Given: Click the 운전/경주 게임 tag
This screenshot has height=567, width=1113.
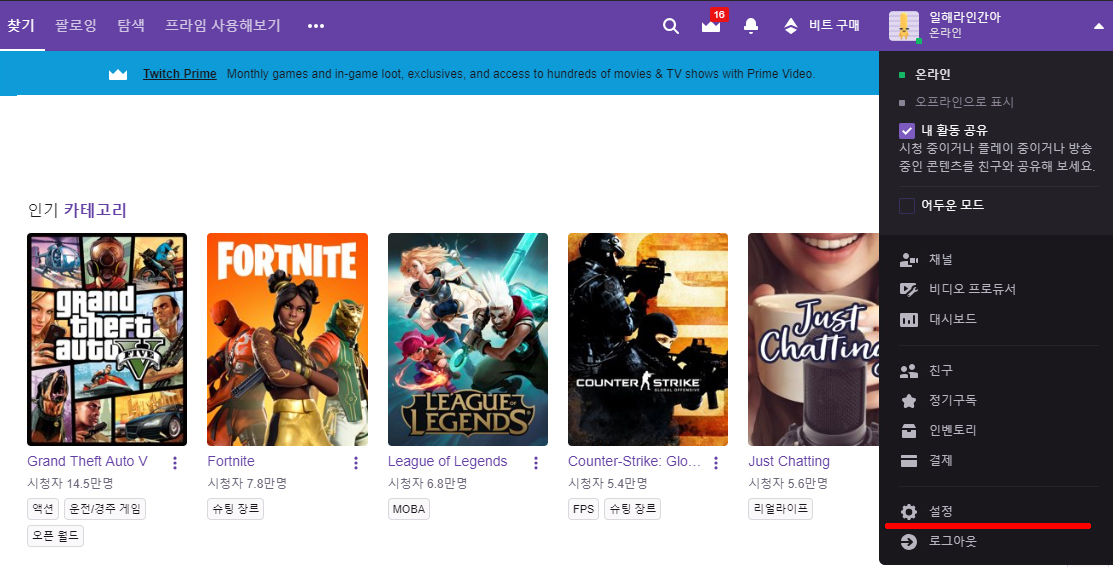Looking at the screenshot, I should click(104, 509).
